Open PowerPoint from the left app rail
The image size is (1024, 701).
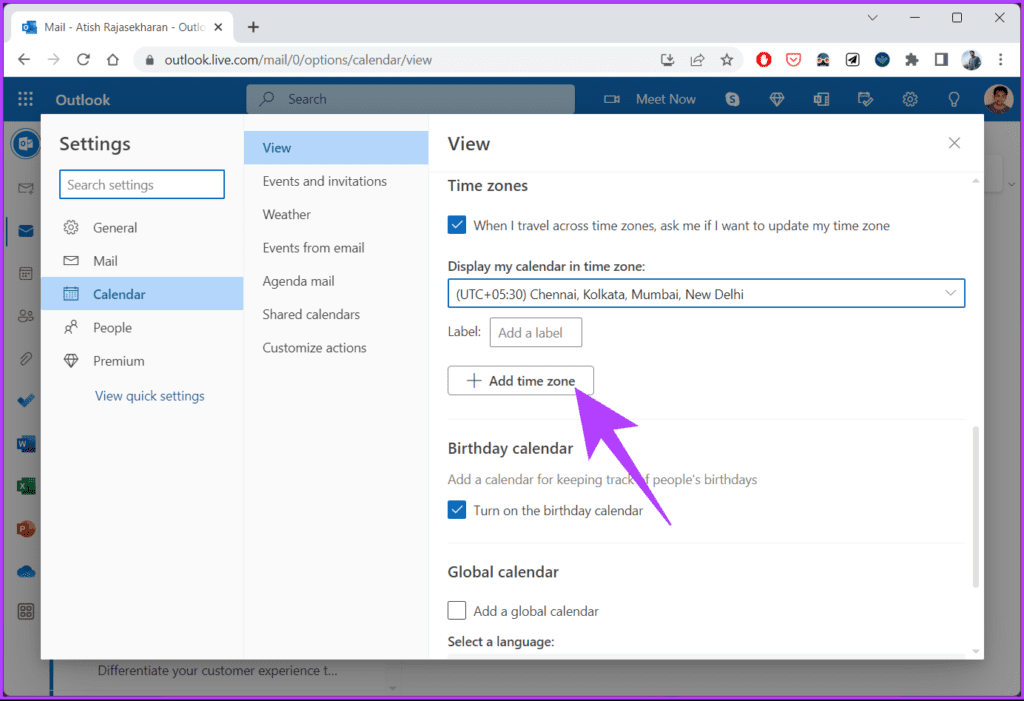pos(25,529)
